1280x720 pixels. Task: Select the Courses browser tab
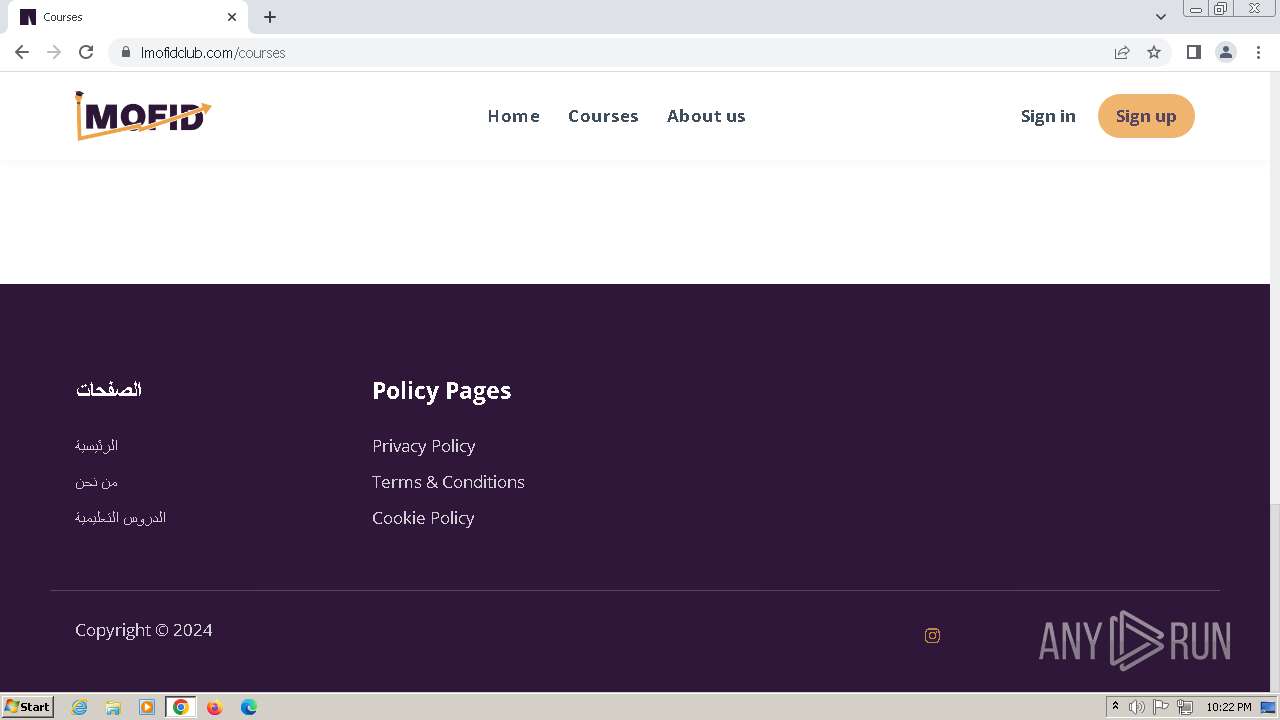tap(130, 17)
